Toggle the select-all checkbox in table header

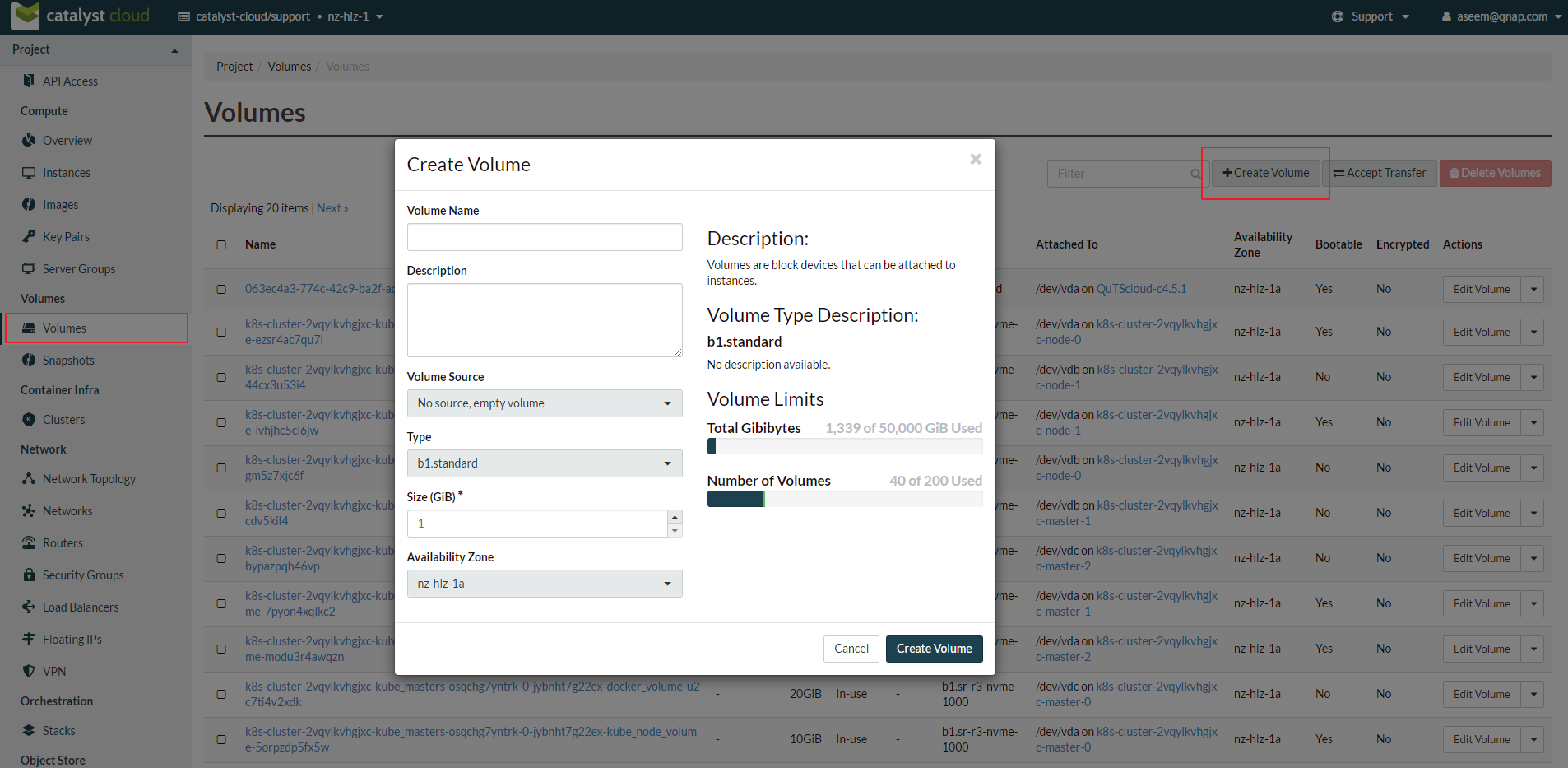tap(221, 244)
